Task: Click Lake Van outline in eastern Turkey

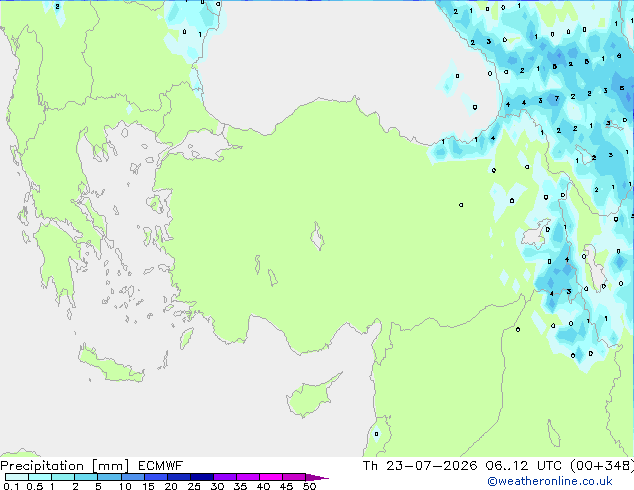Action: pos(536,234)
